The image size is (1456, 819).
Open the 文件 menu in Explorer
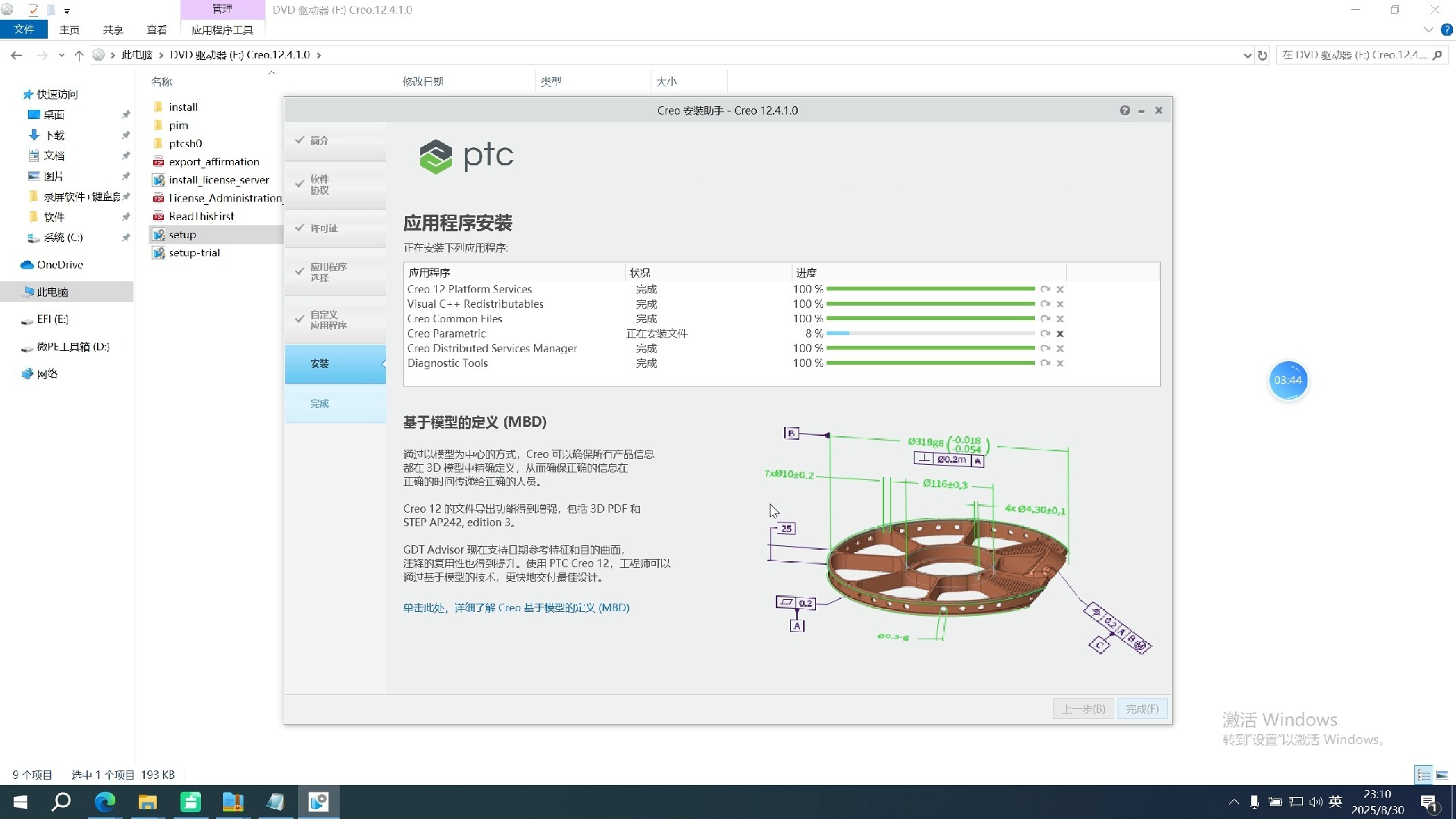24,30
